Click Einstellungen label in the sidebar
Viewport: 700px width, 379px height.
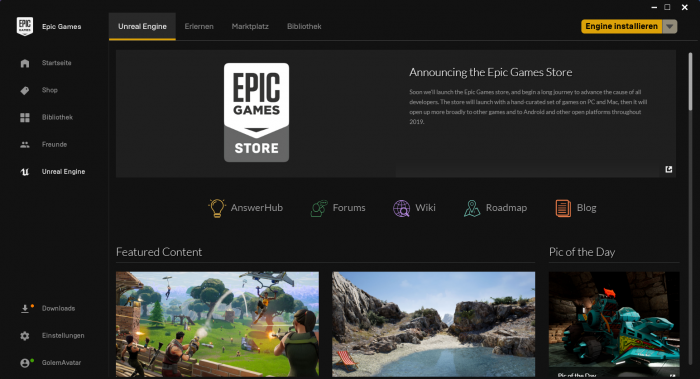pos(63,336)
